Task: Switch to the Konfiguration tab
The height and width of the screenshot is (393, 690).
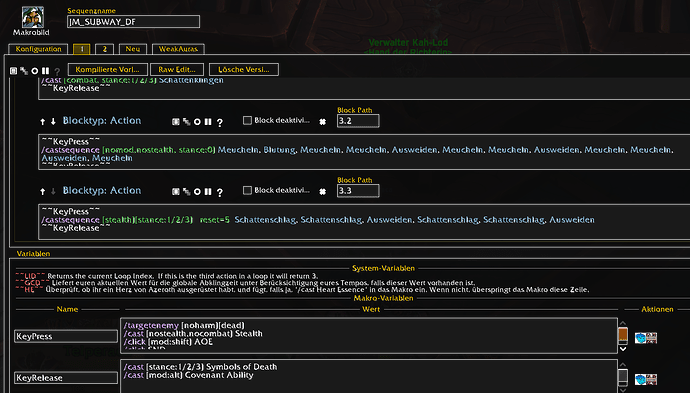Action: coord(38,49)
